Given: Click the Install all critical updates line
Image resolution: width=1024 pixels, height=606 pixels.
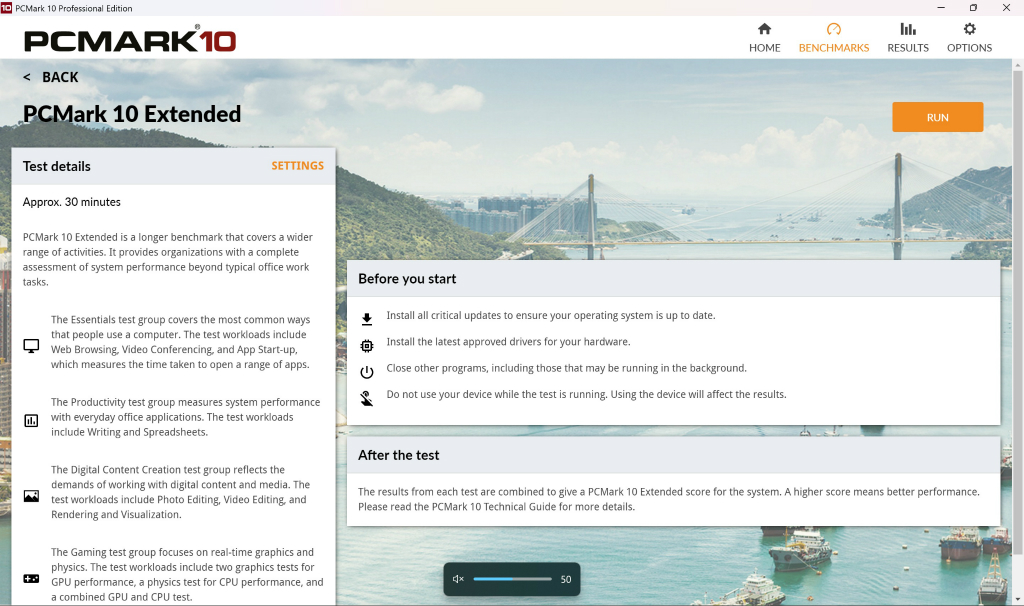Looking at the screenshot, I should point(551,315).
